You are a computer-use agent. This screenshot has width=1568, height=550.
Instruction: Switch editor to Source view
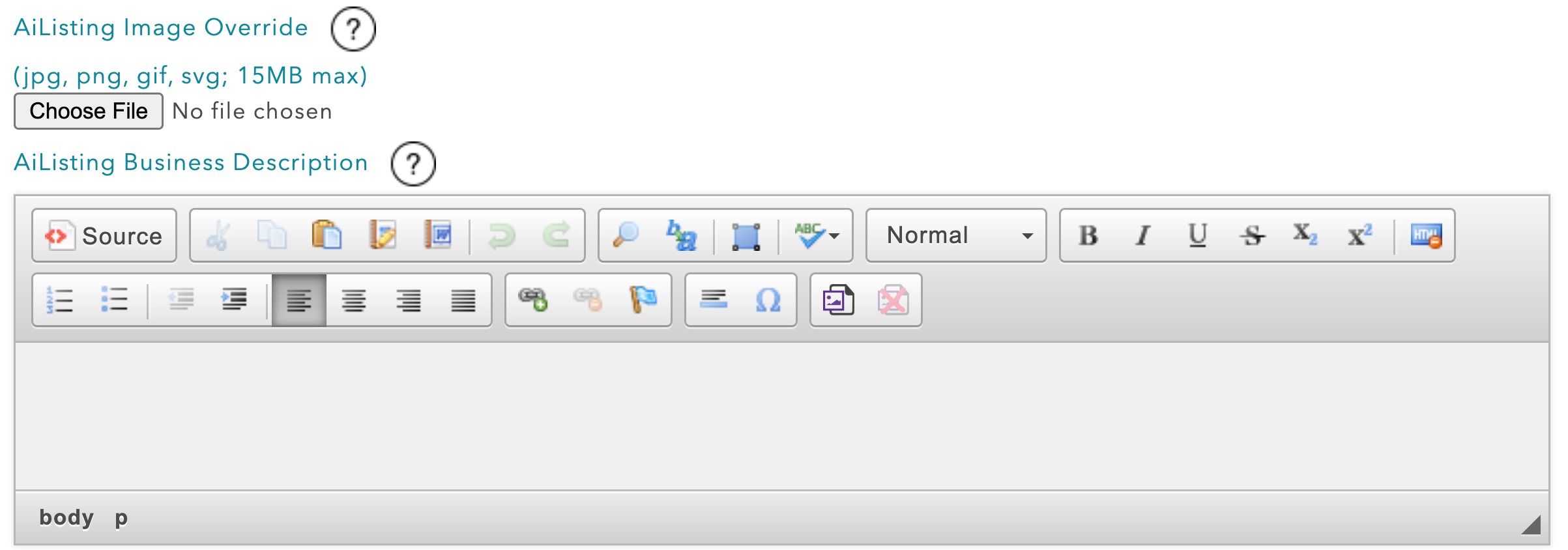[x=104, y=235]
